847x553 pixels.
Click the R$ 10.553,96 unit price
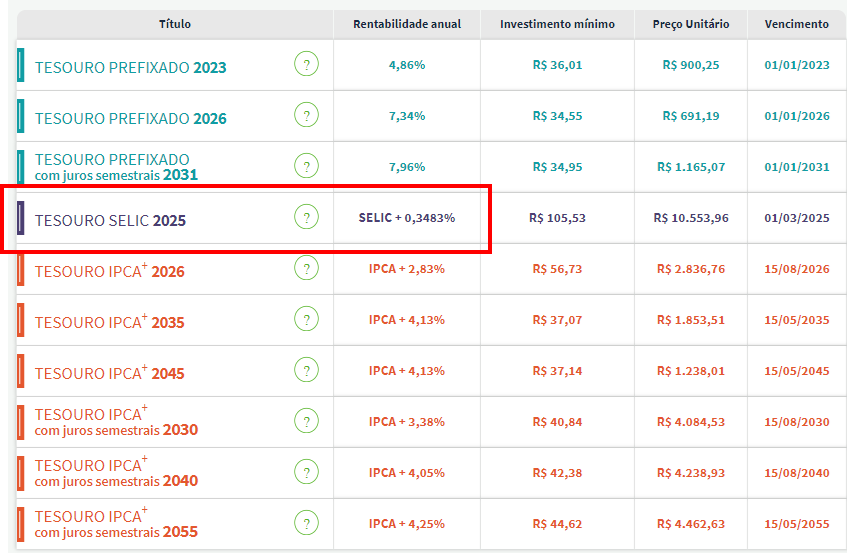click(690, 218)
